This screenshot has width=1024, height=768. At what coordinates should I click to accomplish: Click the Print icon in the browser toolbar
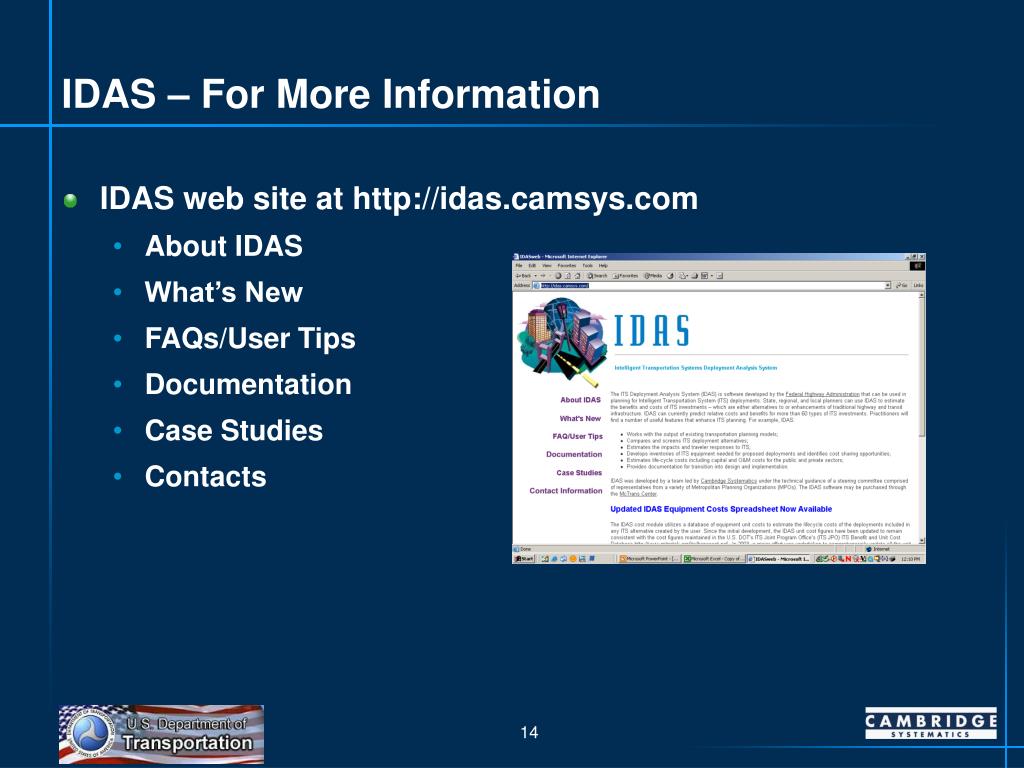pos(696,276)
